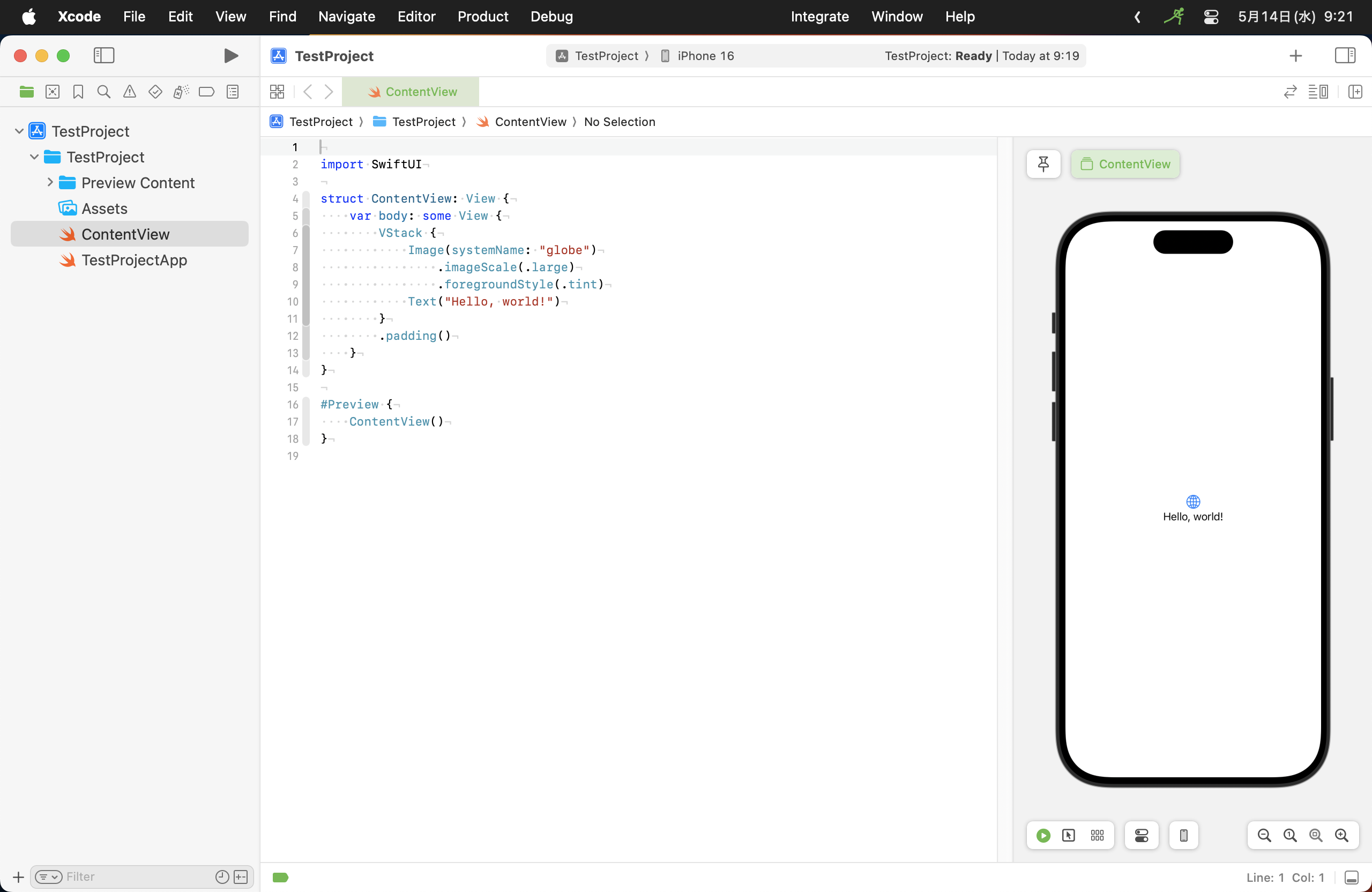The image size is (1372, 892).
Task: Open the Report navigator
Action: click(x=232, y=92)
